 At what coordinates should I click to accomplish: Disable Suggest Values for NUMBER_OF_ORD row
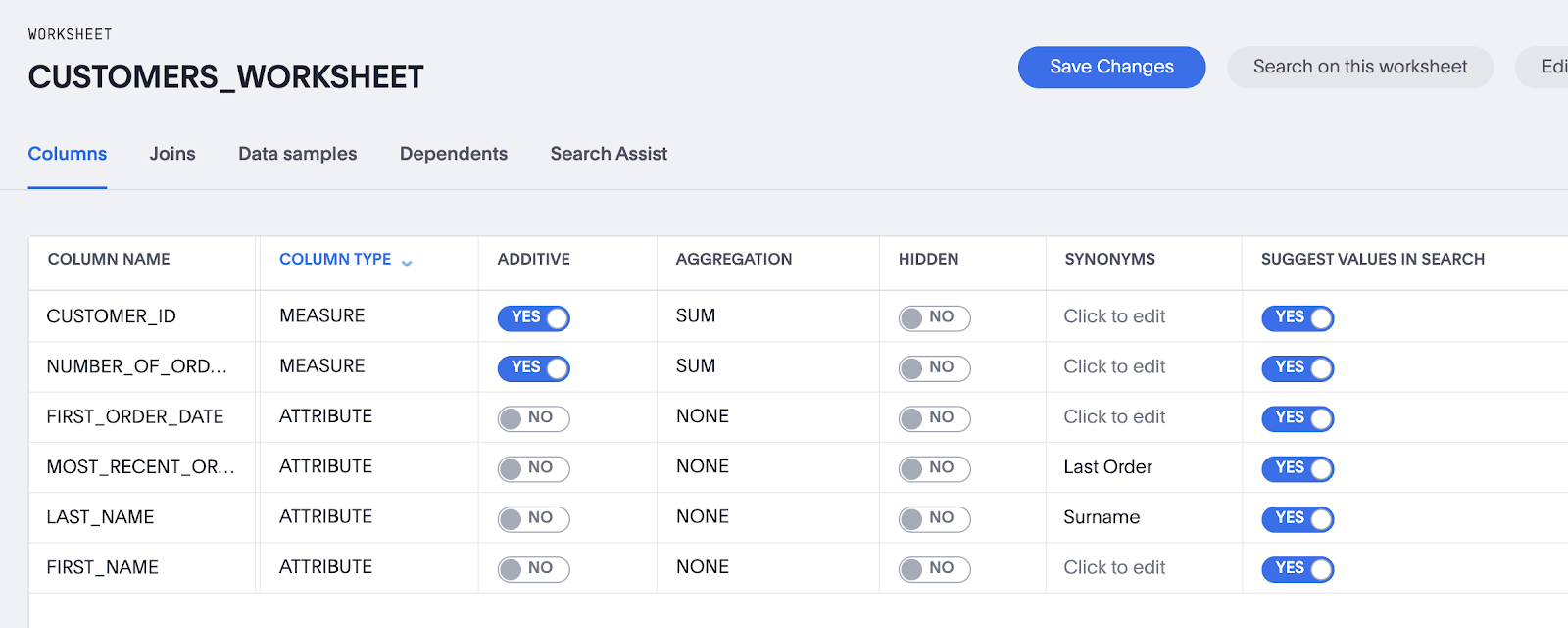pyautogui.click(x=1298, y=367)
